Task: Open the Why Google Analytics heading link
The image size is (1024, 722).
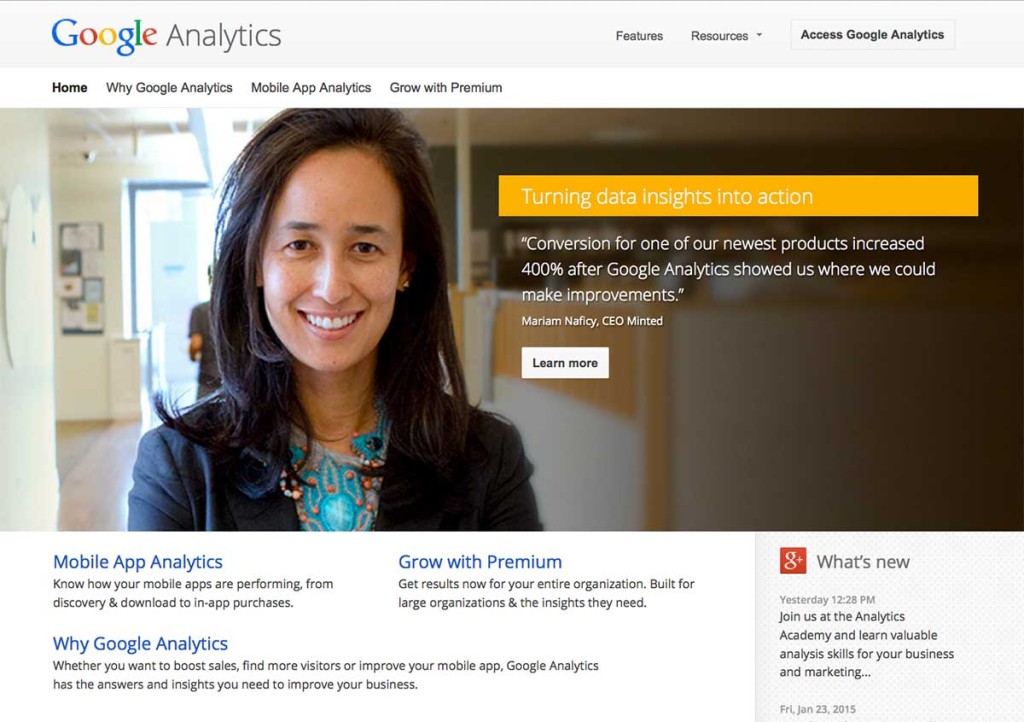Action: point(140,643)
